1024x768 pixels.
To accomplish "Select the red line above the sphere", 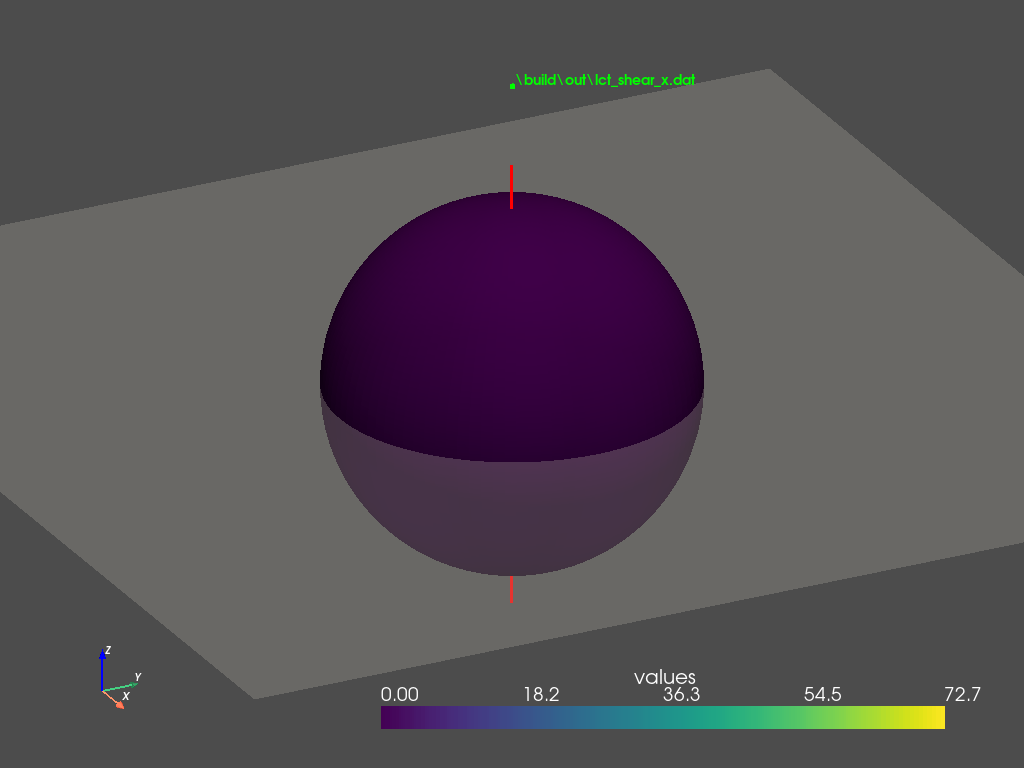I will click(x=511, y=186).
